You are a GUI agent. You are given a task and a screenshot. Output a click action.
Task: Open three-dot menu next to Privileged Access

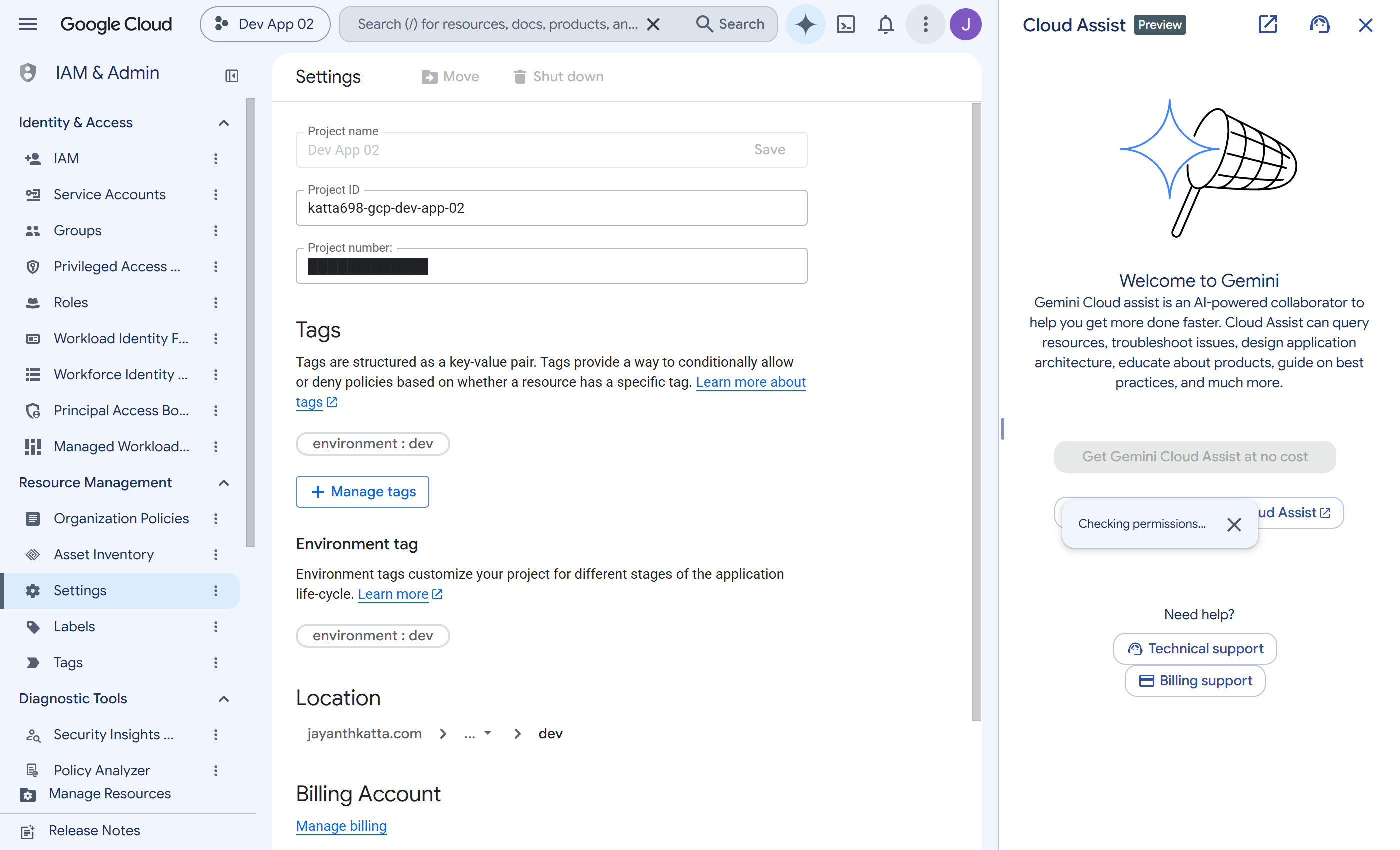216,267
